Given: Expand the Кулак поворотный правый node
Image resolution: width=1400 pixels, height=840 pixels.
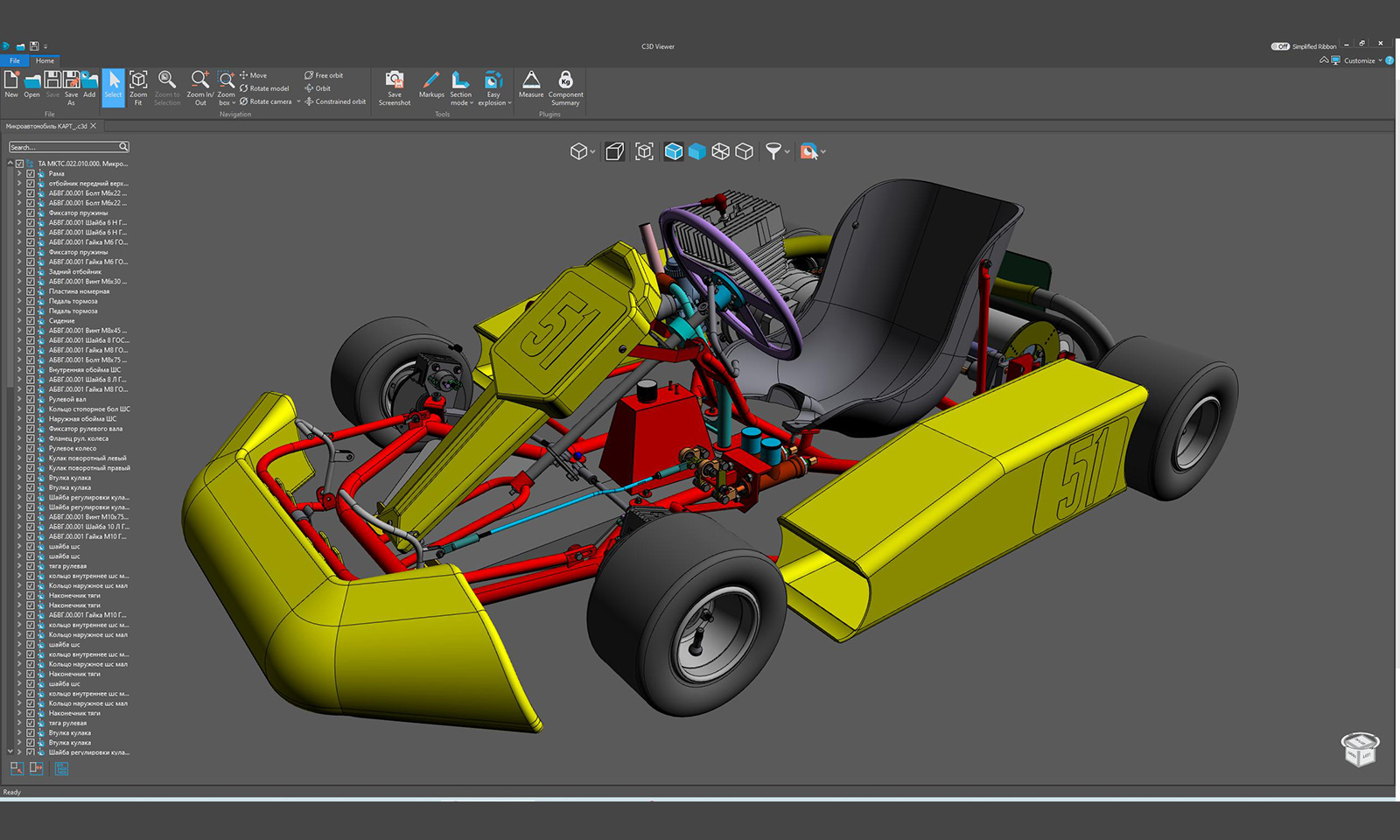Looking at the screenshot, I should pyautogui.click(x=19, y=468).
